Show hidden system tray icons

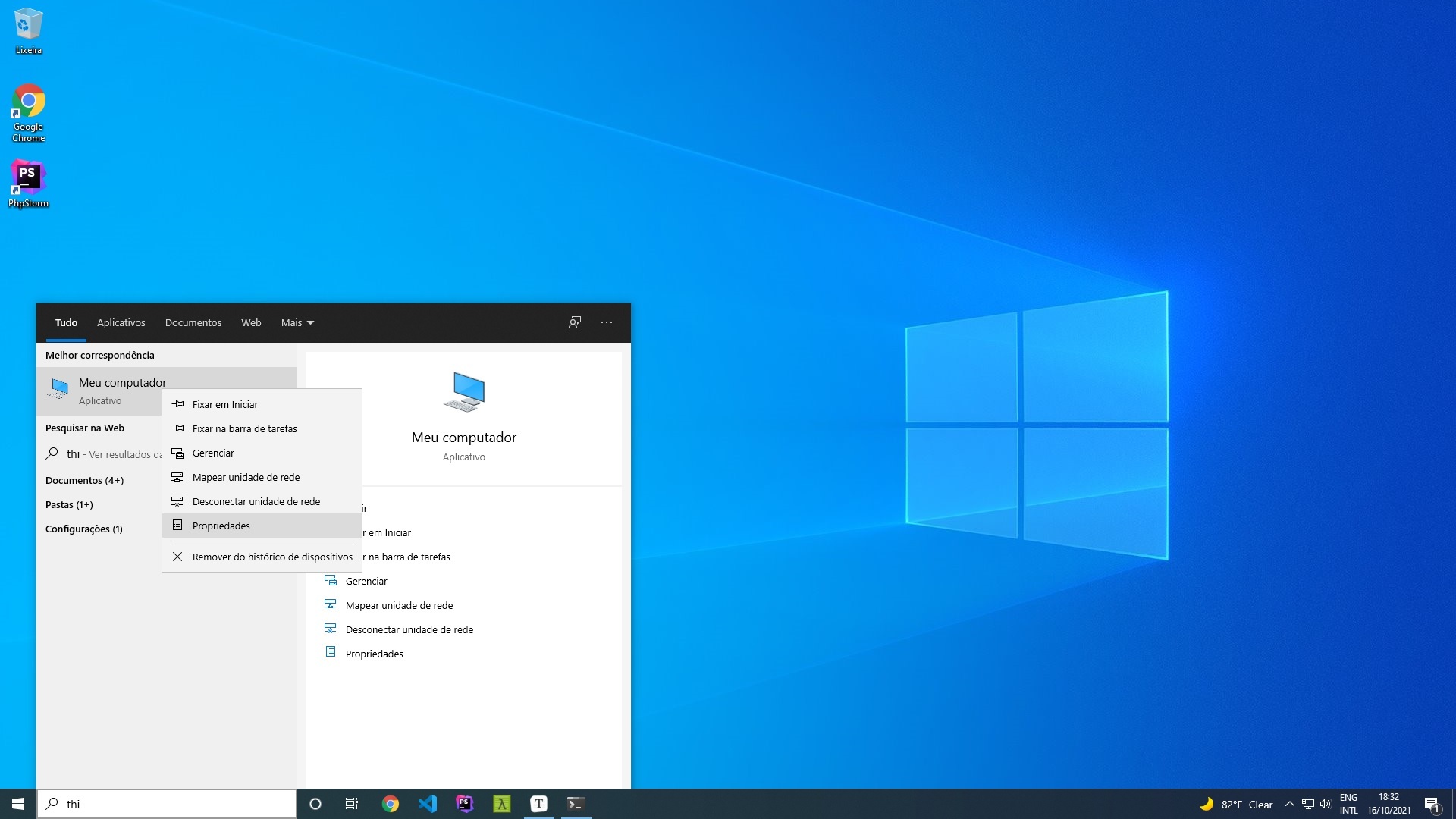(x=1289, y=804)
